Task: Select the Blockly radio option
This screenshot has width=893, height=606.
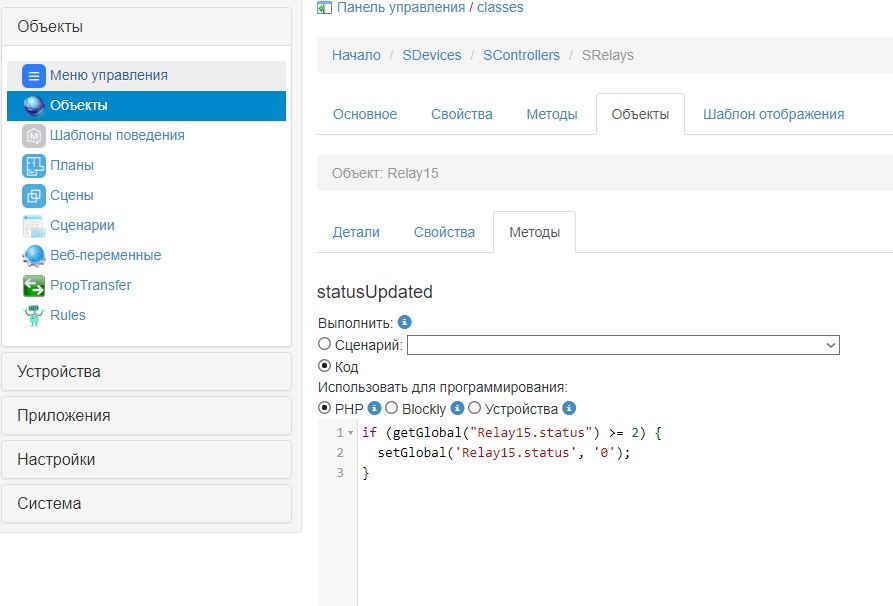Action: [x=392, y=408]
